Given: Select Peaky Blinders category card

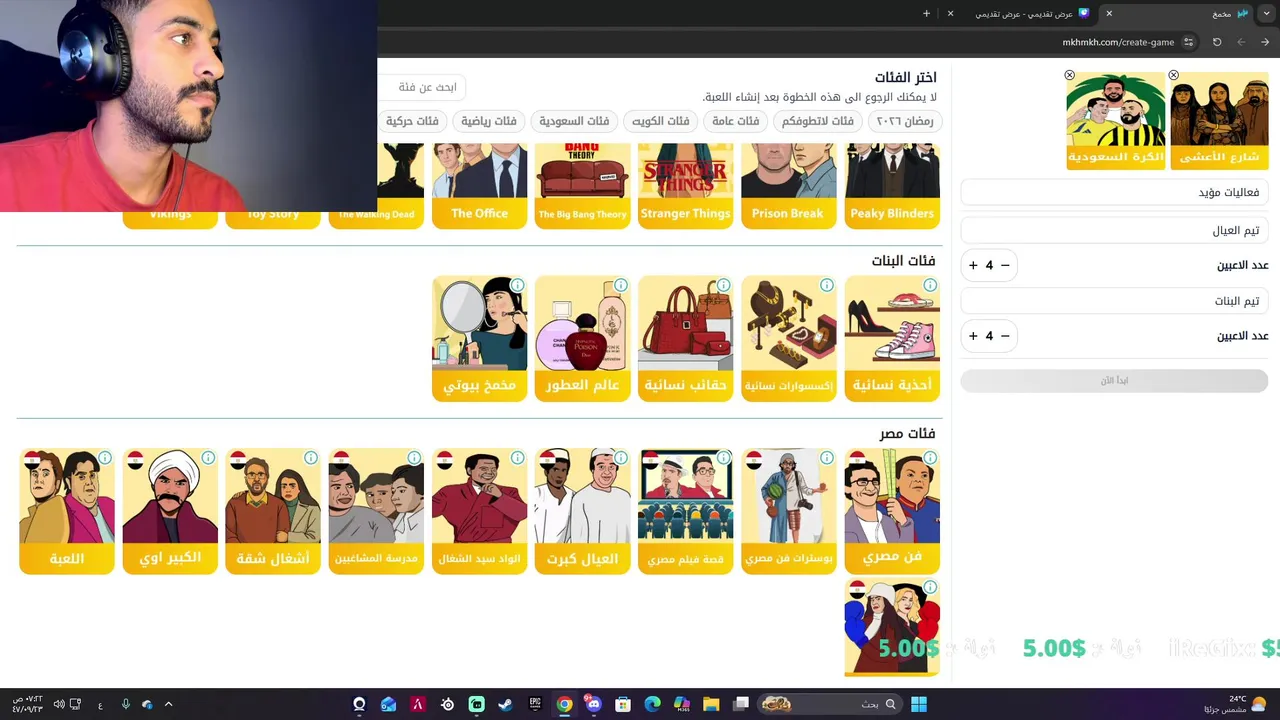Looking at the screenshot, I should 892,186.
